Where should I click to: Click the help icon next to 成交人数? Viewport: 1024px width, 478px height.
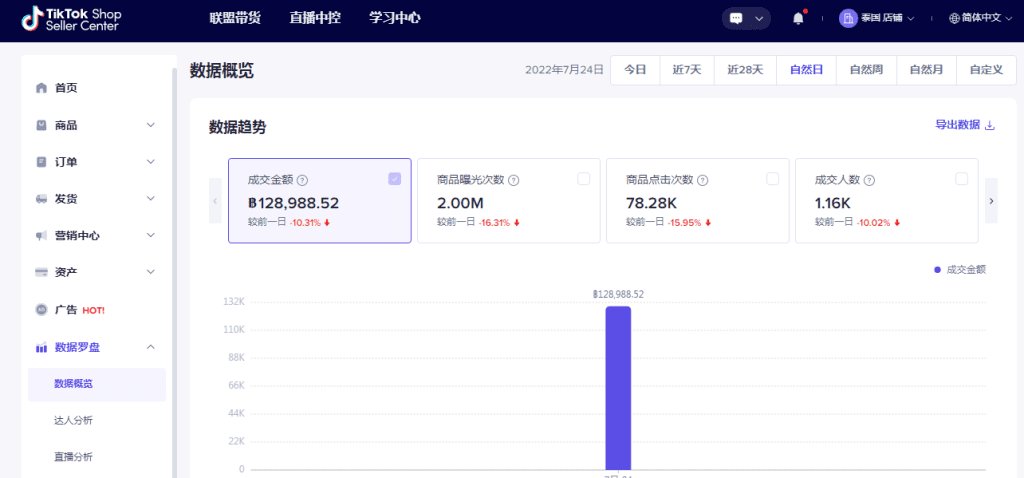(869, 180)
